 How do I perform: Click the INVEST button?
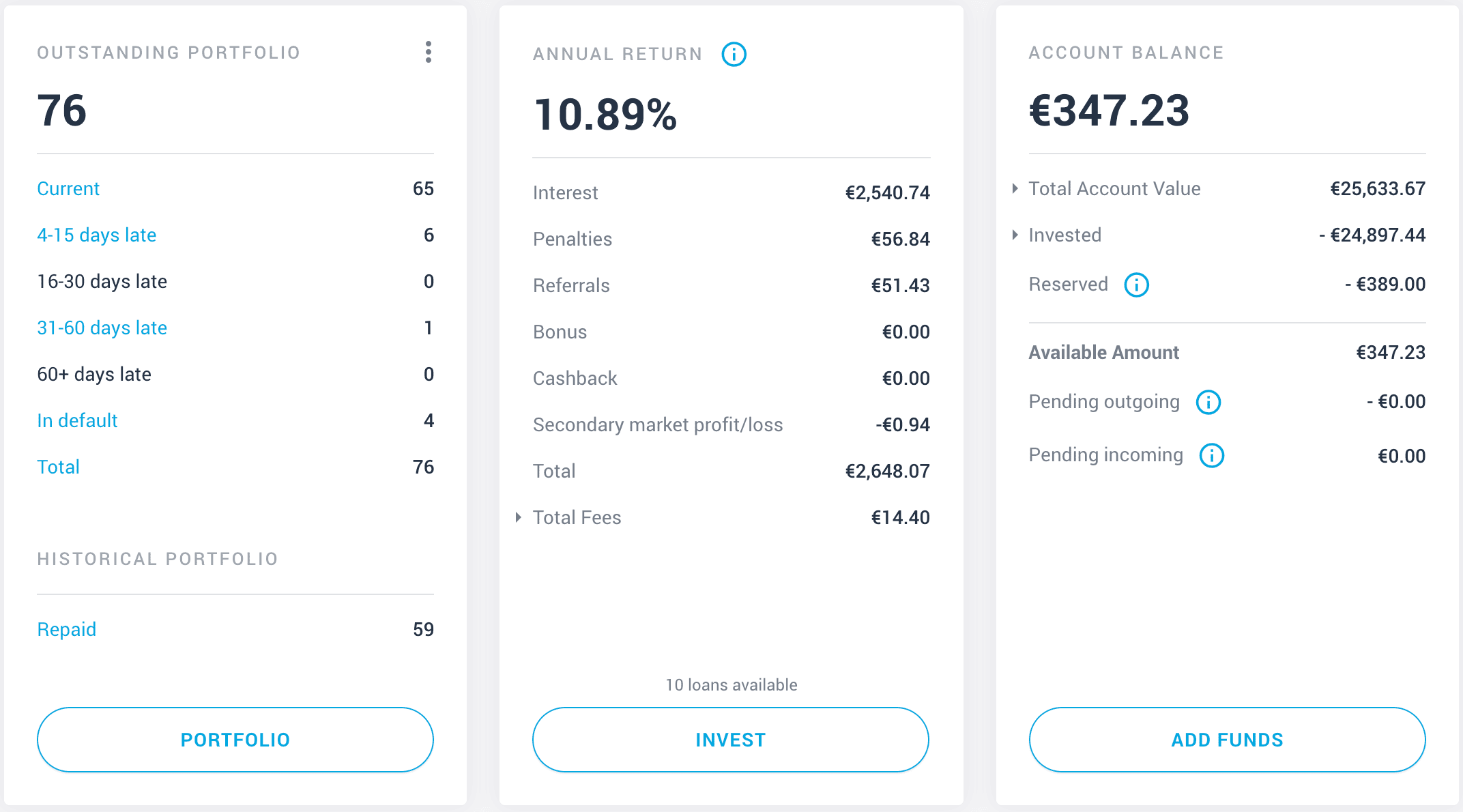[x=731, y=740]
